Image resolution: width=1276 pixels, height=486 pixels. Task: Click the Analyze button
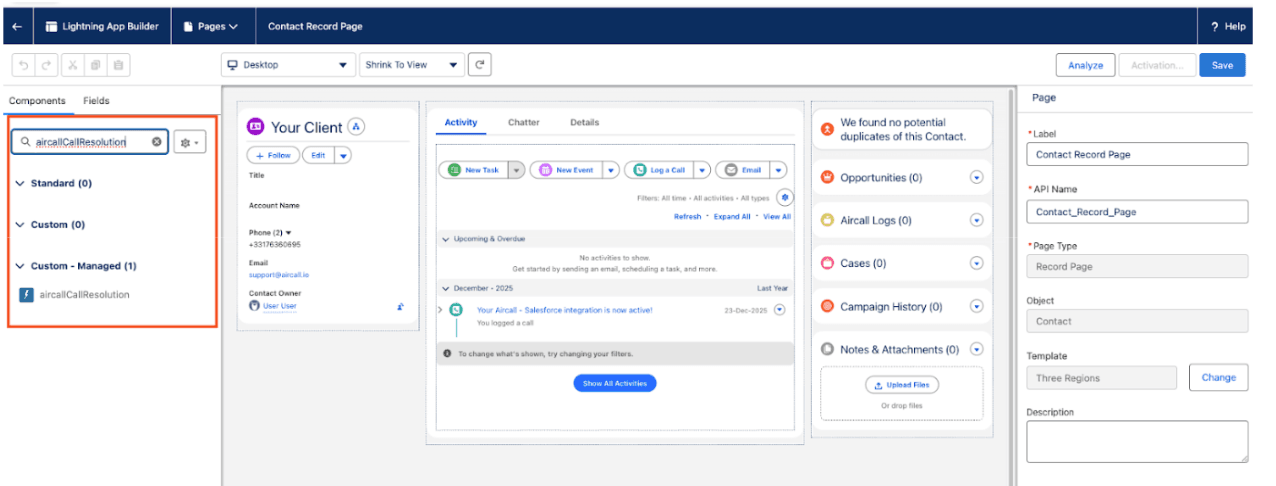point(1085,65)
